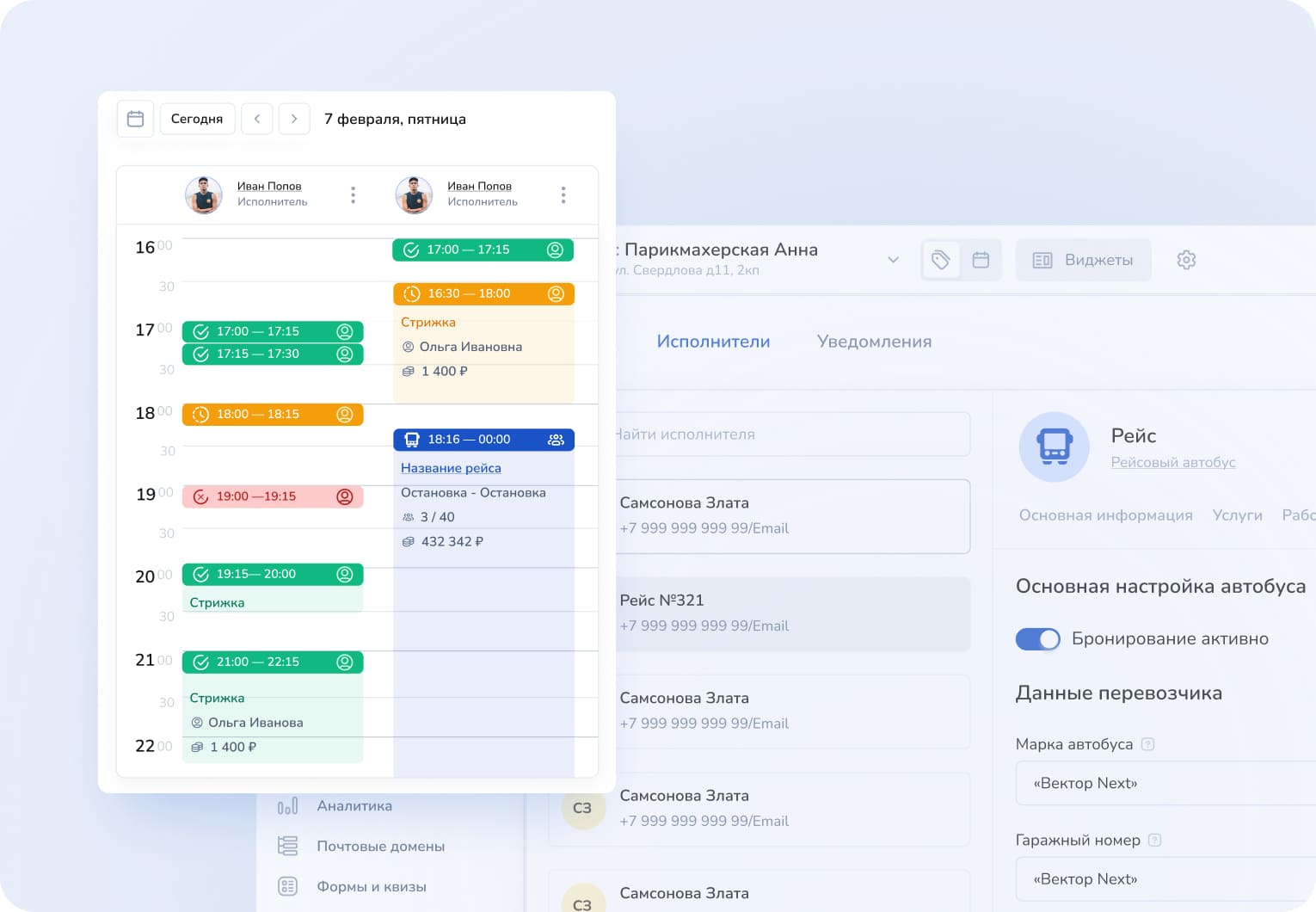The width and height of the screenshot is (1316, 912).
Task: Follow the Название рейса link
Action: (x=451, y=468)
